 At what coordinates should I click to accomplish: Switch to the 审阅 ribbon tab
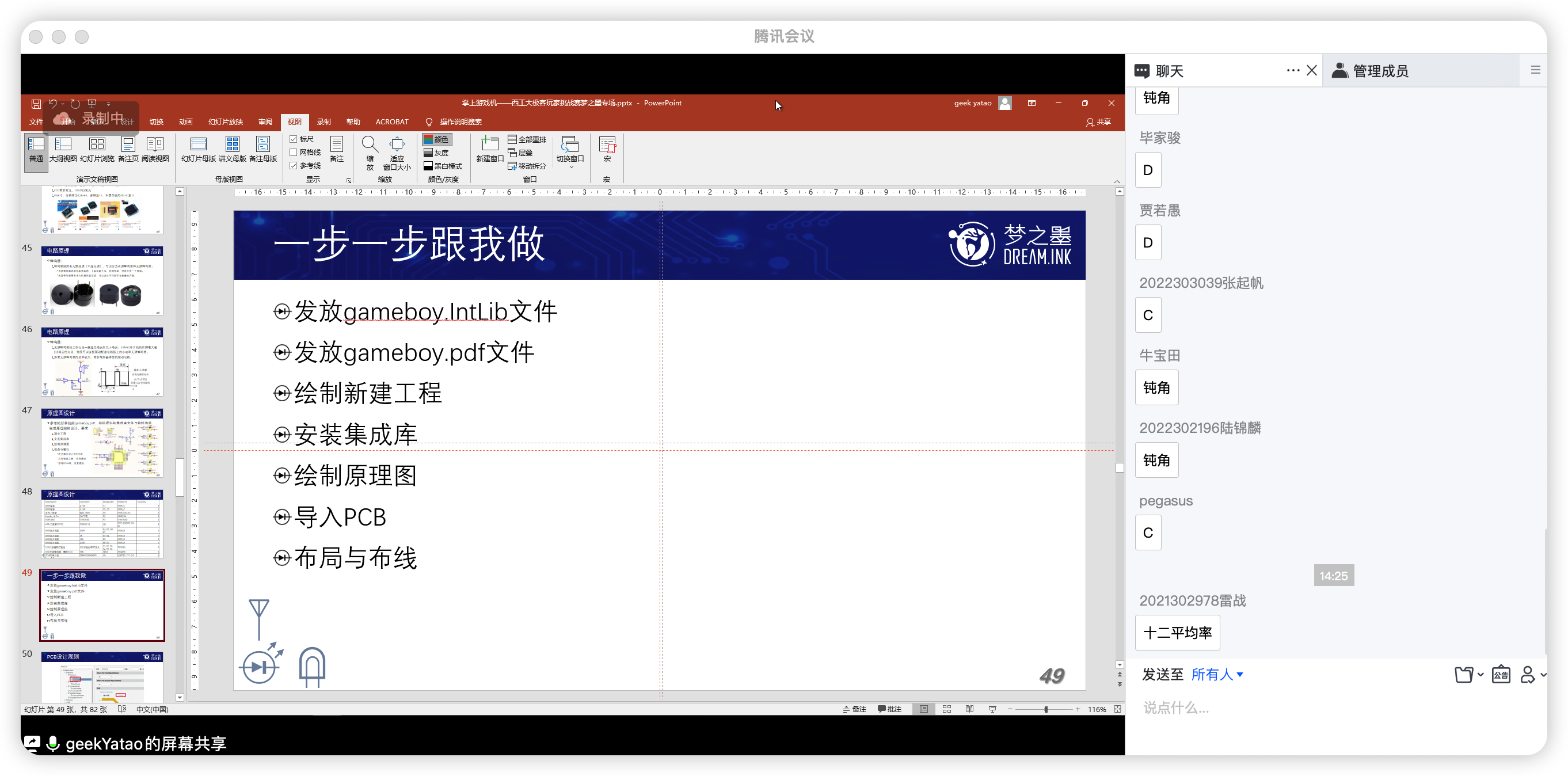[x=265, y=121]
